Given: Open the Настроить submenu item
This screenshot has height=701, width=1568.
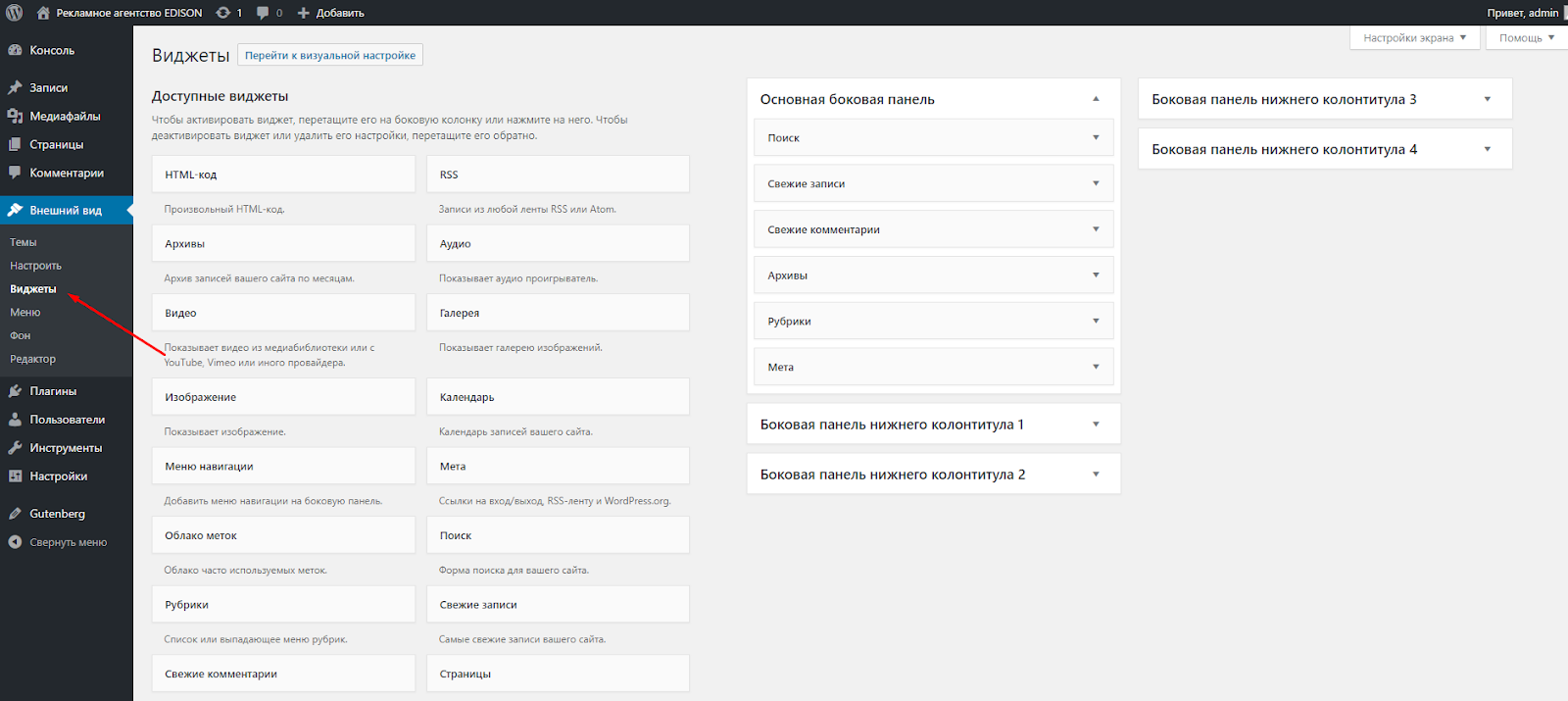Looking at the screenshot, I should click(35, 266).
